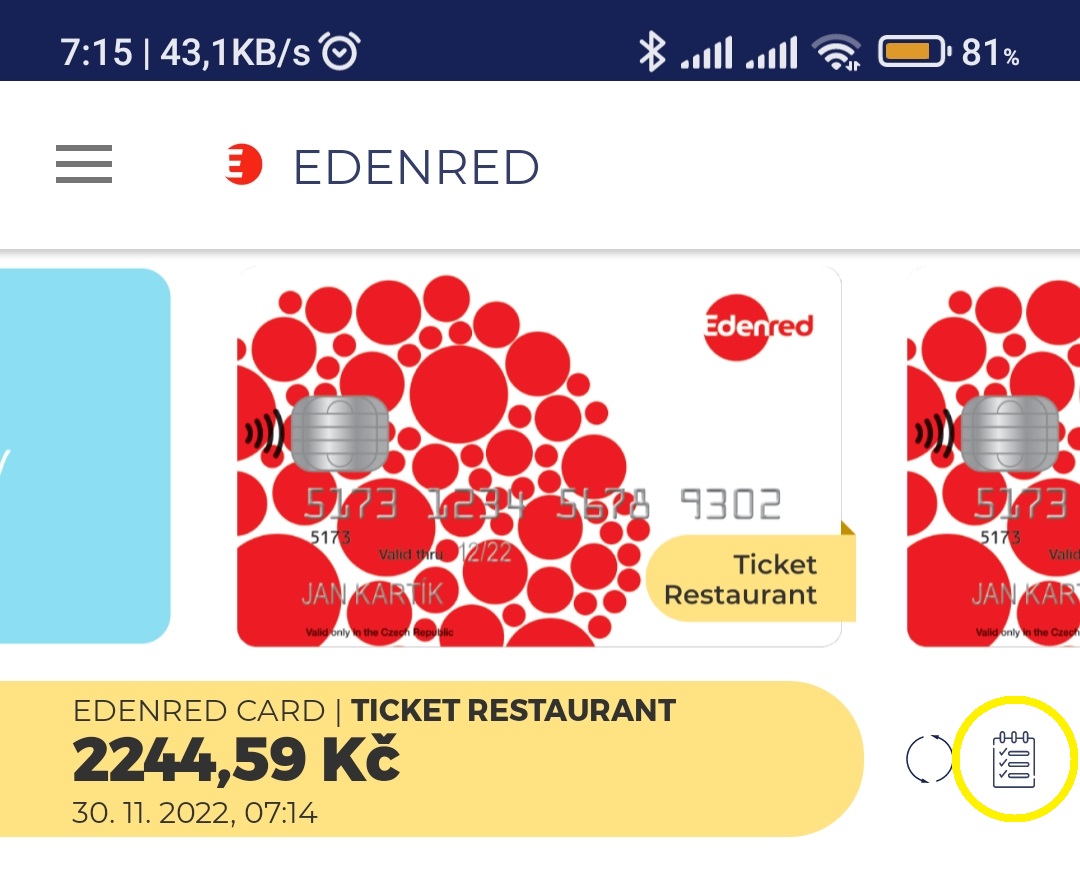Tap the card number 5173 1234 5678 9302
1080x885 pixels.
click(x=543, y=503)
